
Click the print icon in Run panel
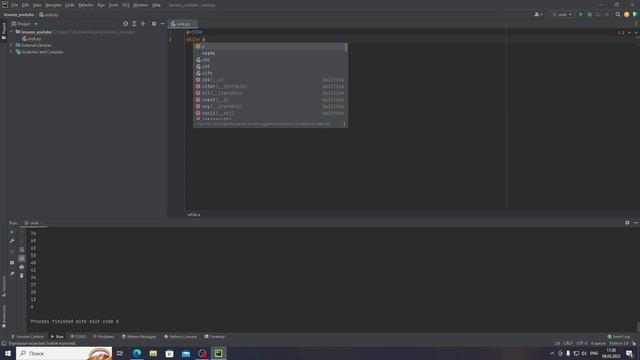(22, 267)
